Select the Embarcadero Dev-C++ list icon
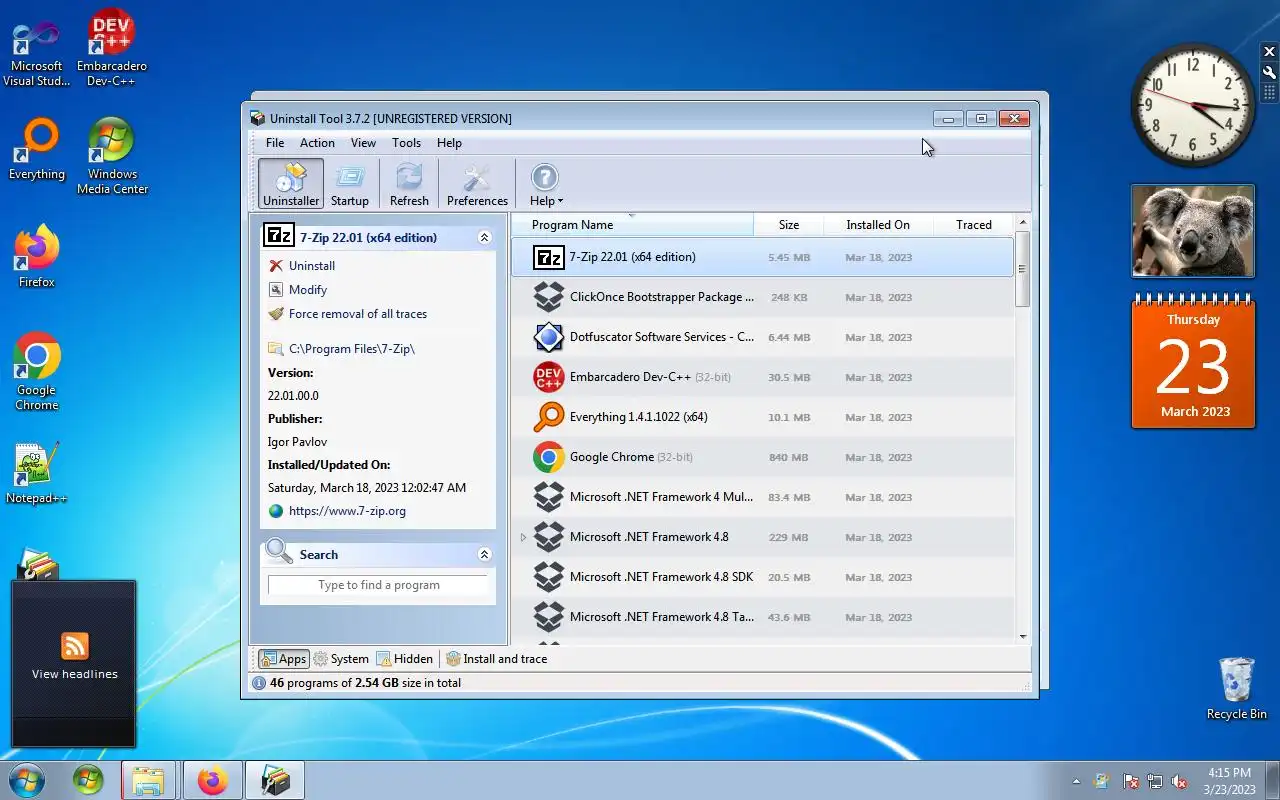The width and height of the screenshot is (1280, 800). (548, 377)
